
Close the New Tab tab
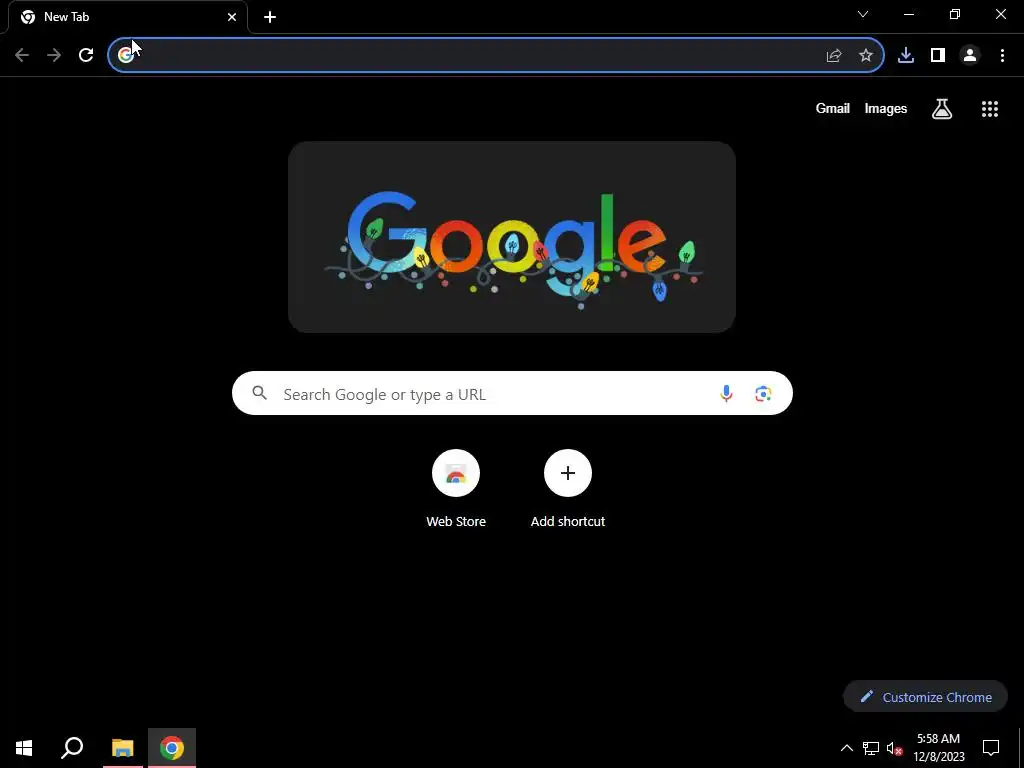point(232,17)
